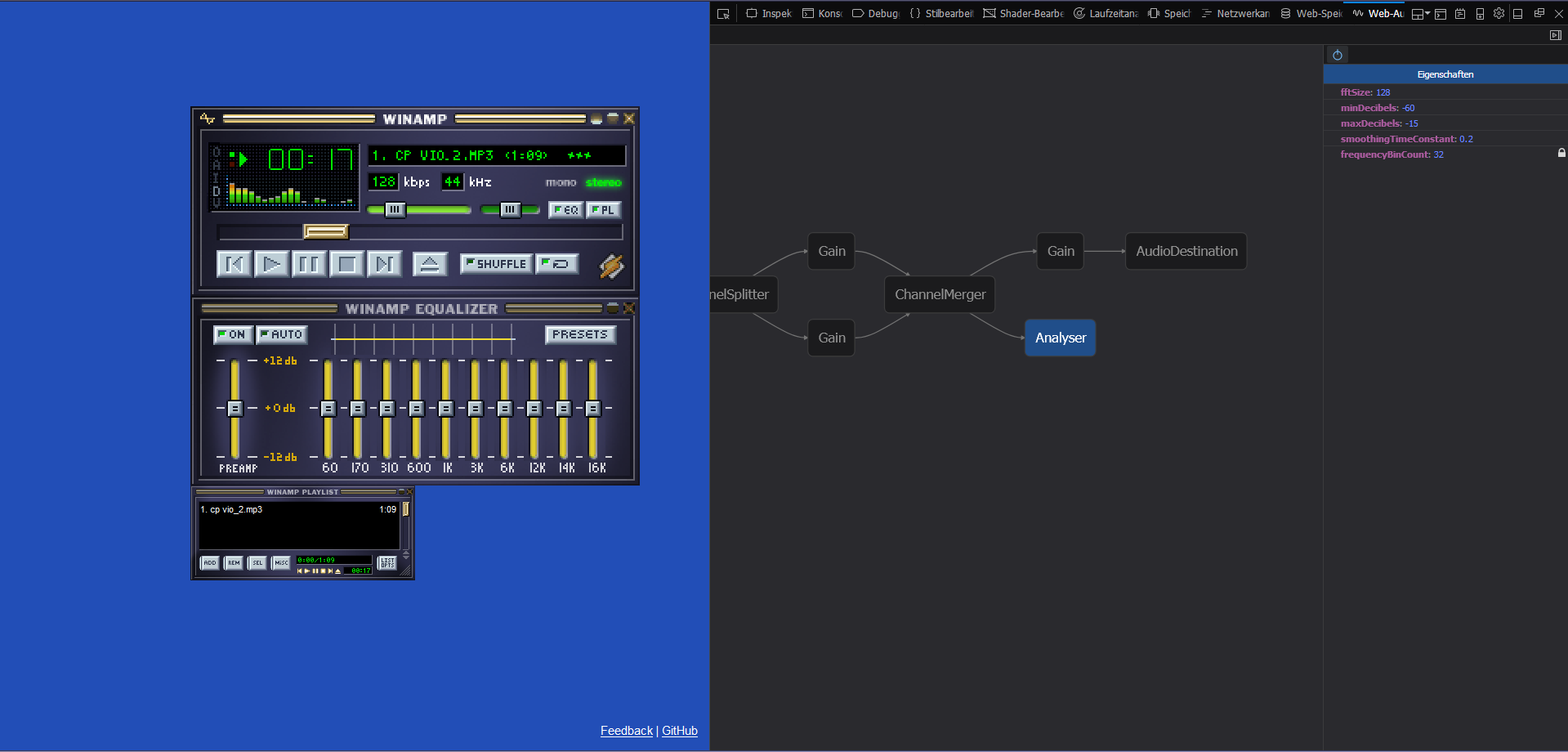The width and height of the screenshot is (1568, 752).
Task: Click the 60 Hz band slider handle
Action: (x=328, y=408)
